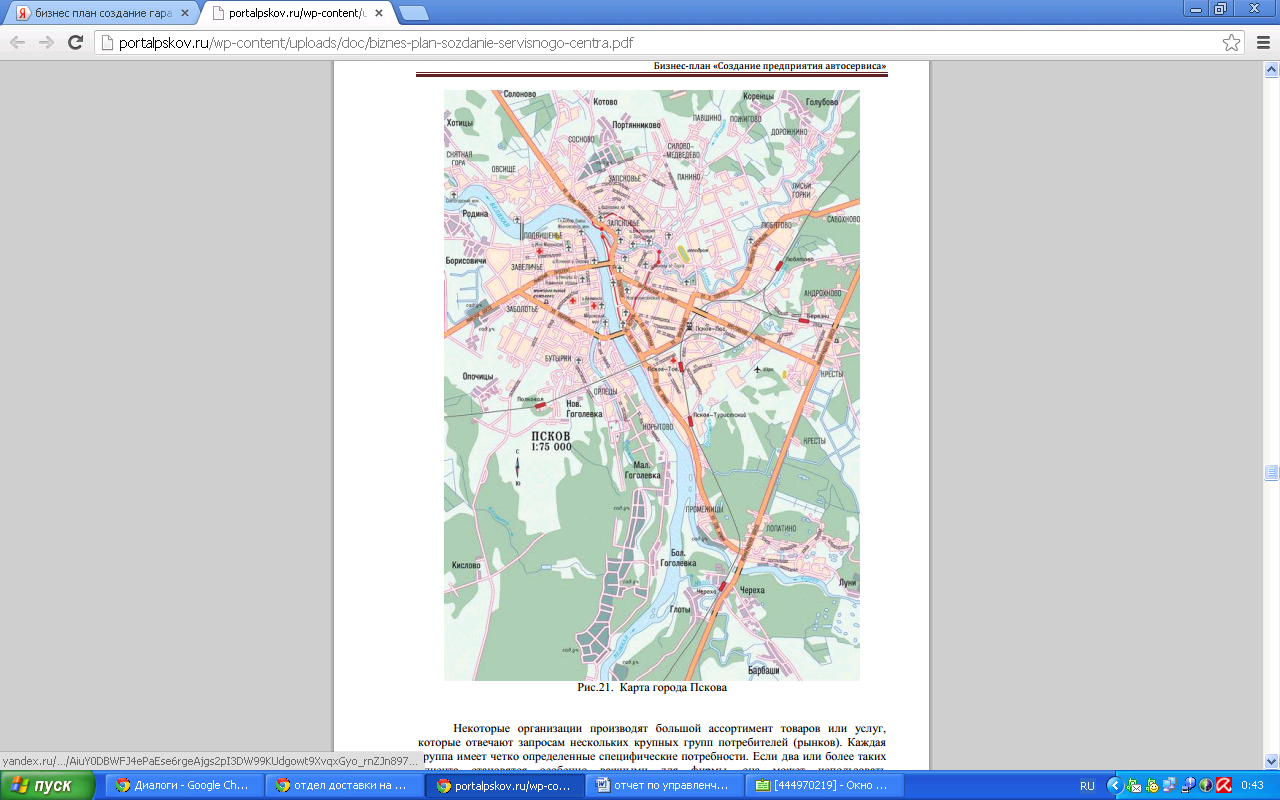This screenshot has width=1280, height=800.
Task: Click the 'ПСКОВ 1:75 000' map label
Action: [551, 442]
